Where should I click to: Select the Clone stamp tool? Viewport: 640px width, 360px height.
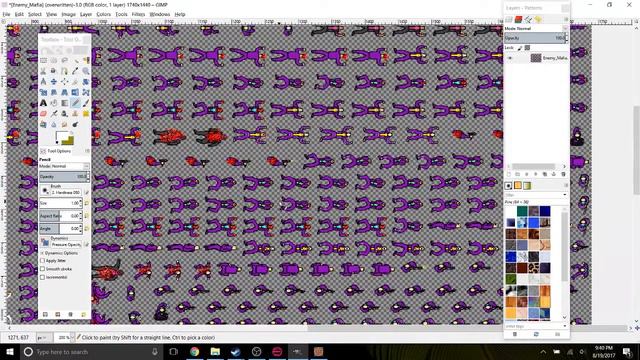coord(76,113)
